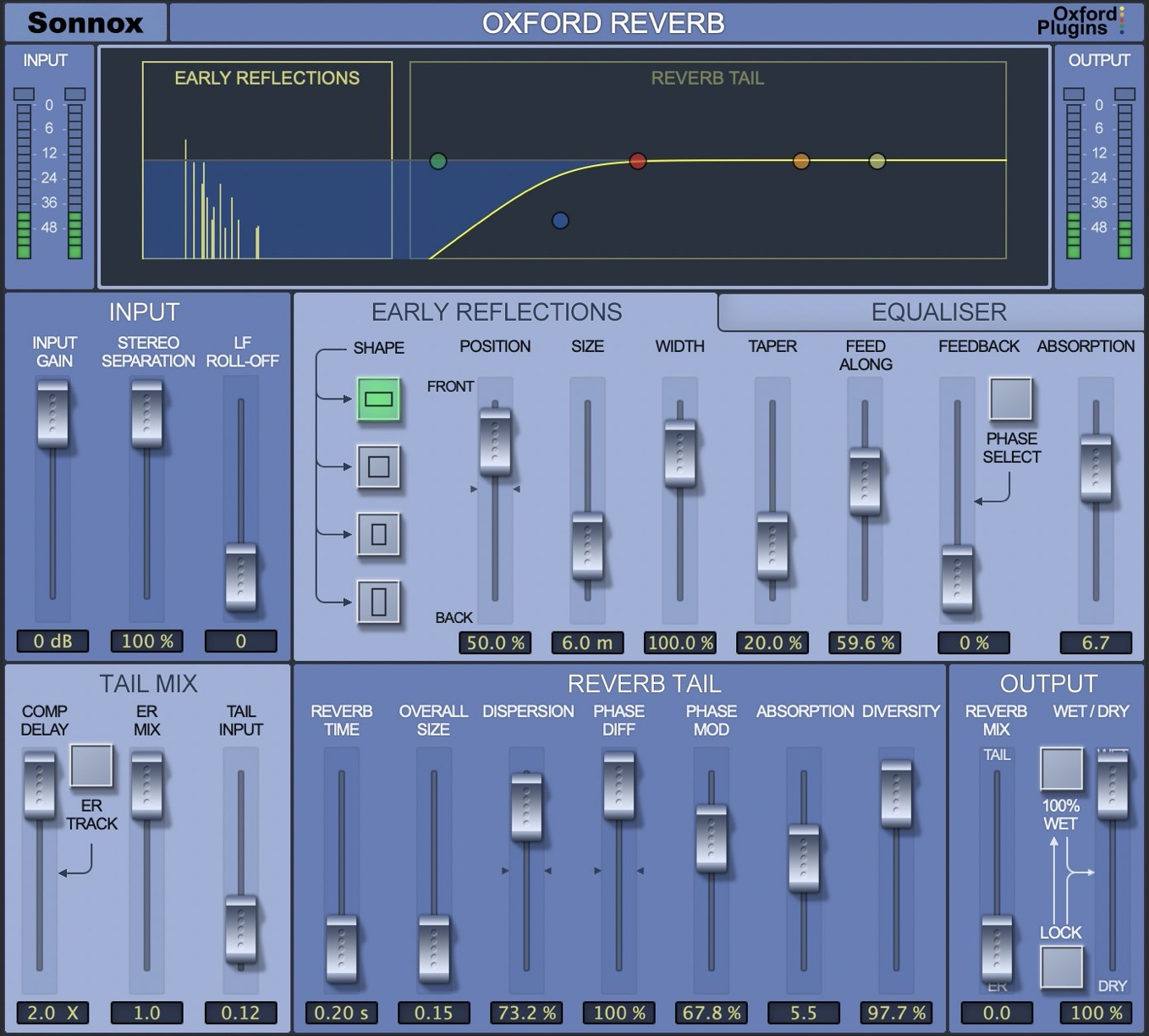The width and height of the screenshot is (1149, 1036).
Task: Toggle the wet/dry Lock button
Action: (1061, 967)
